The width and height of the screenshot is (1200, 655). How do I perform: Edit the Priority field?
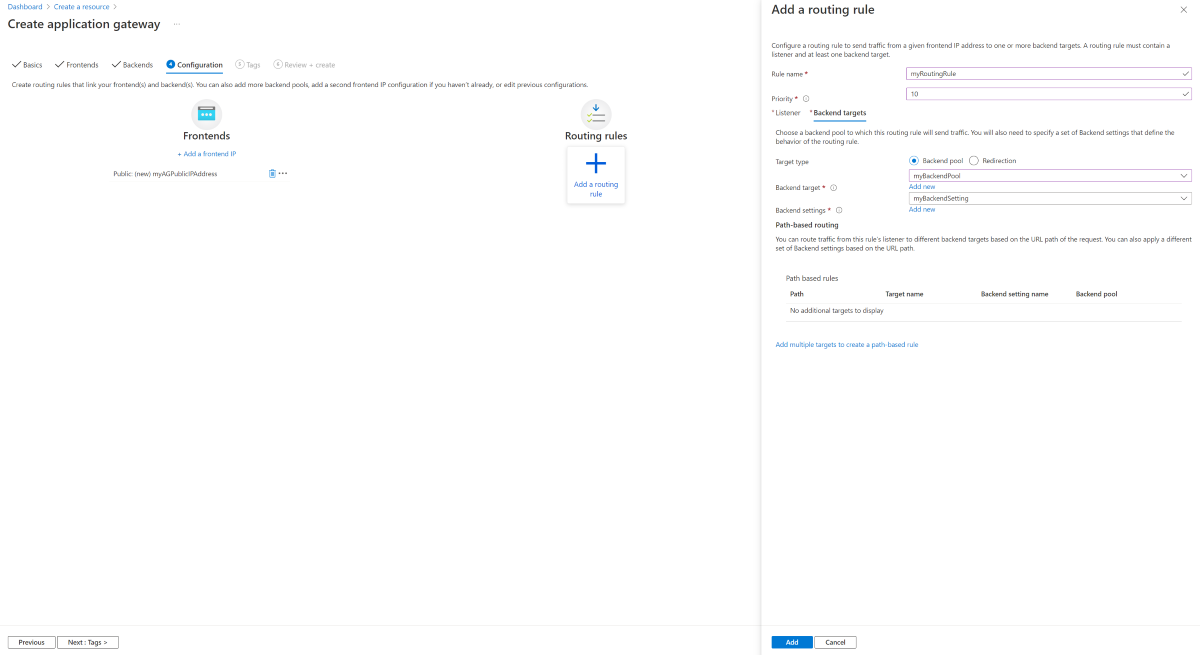(1050, 94)
